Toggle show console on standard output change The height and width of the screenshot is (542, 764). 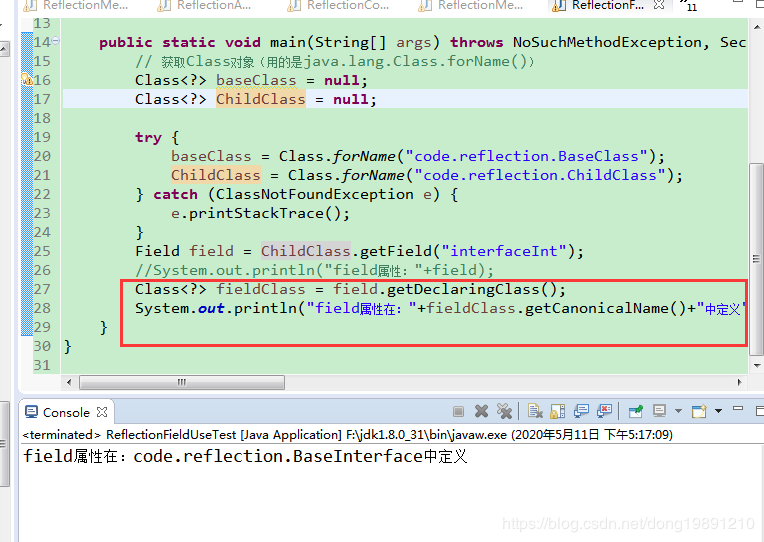coord(581,411)
